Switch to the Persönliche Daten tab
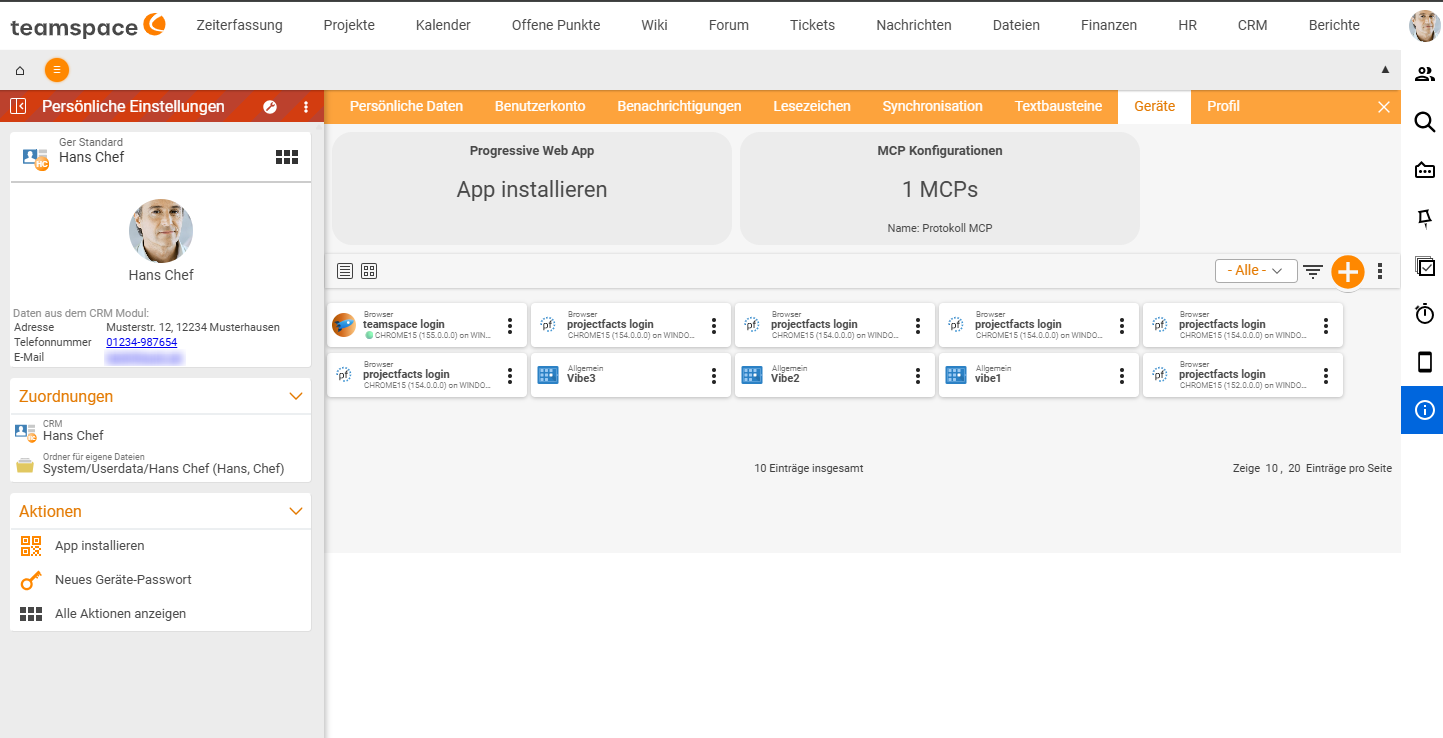The height and width of the screenshot is (738, 1443). [x=406, y=106]
